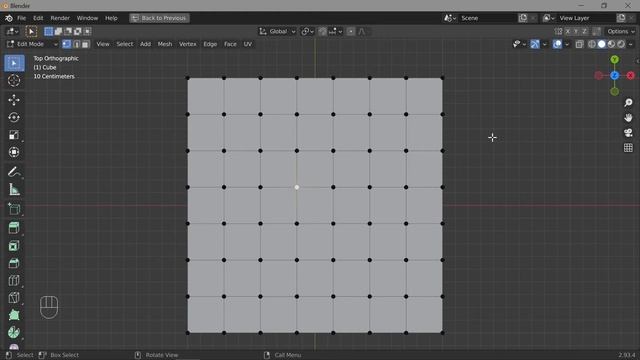640x360 pixels.
Task: Select the Rotate tool
Action: (x=14, y=118)
